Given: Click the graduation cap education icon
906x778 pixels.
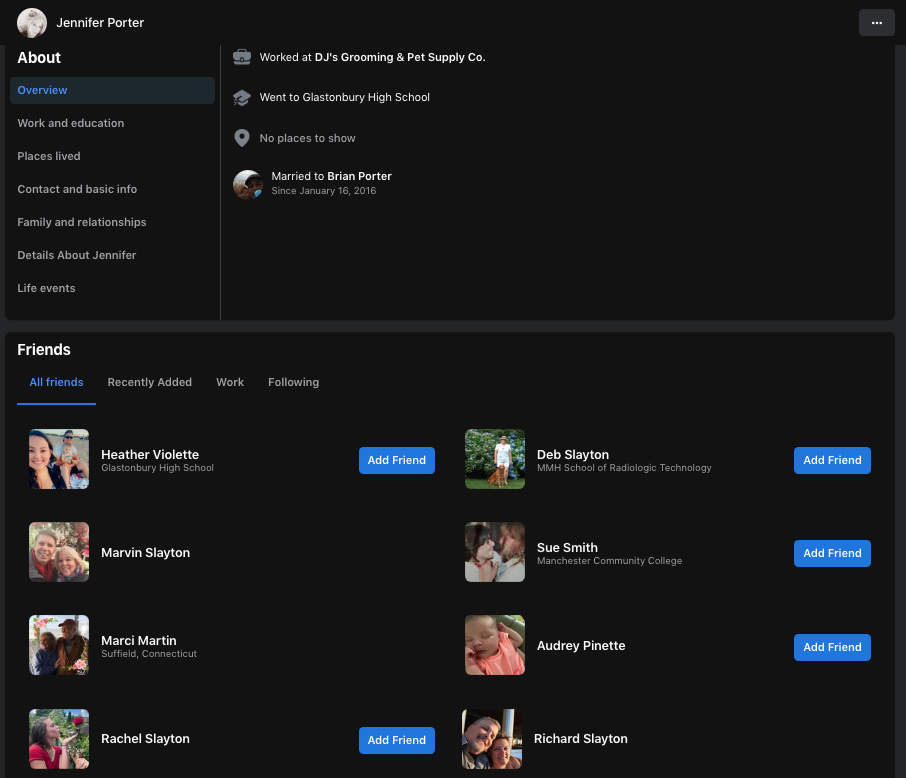Looking at the screenshot, I should [x=242, y=98].
